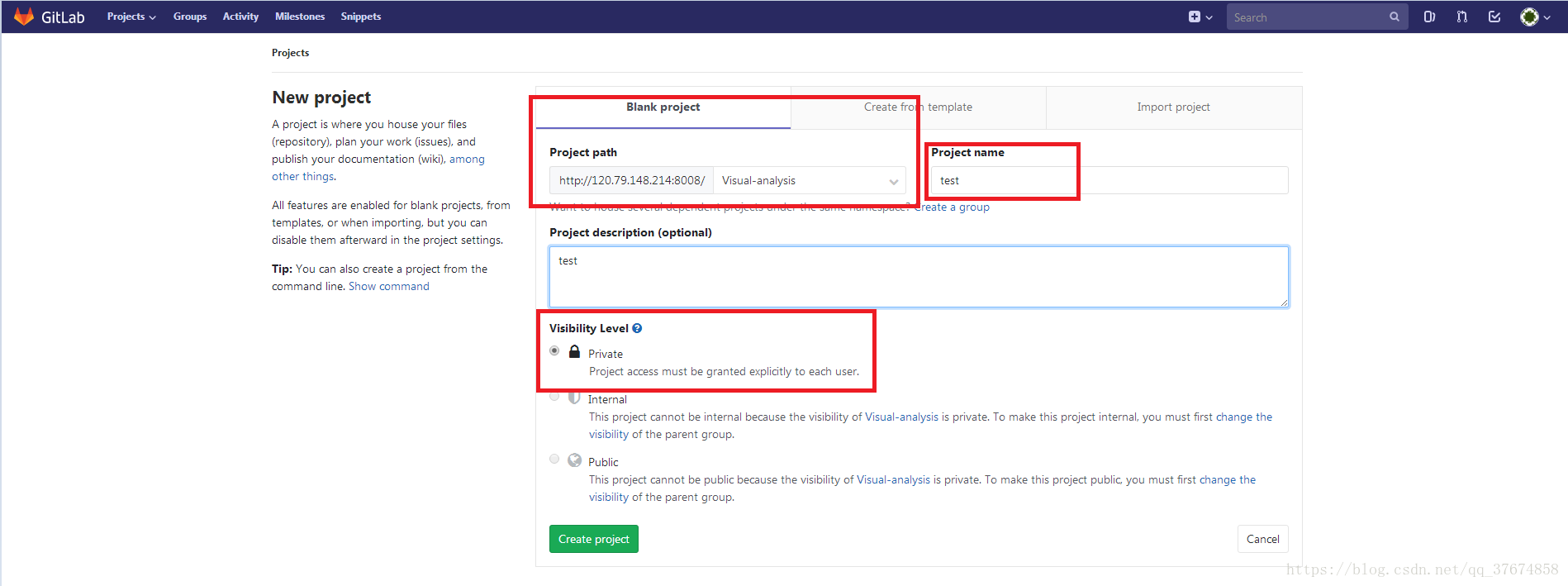Screen dimensions: 1568x586
Task: Go to Groups in the navbar
Action: point(190,17)
